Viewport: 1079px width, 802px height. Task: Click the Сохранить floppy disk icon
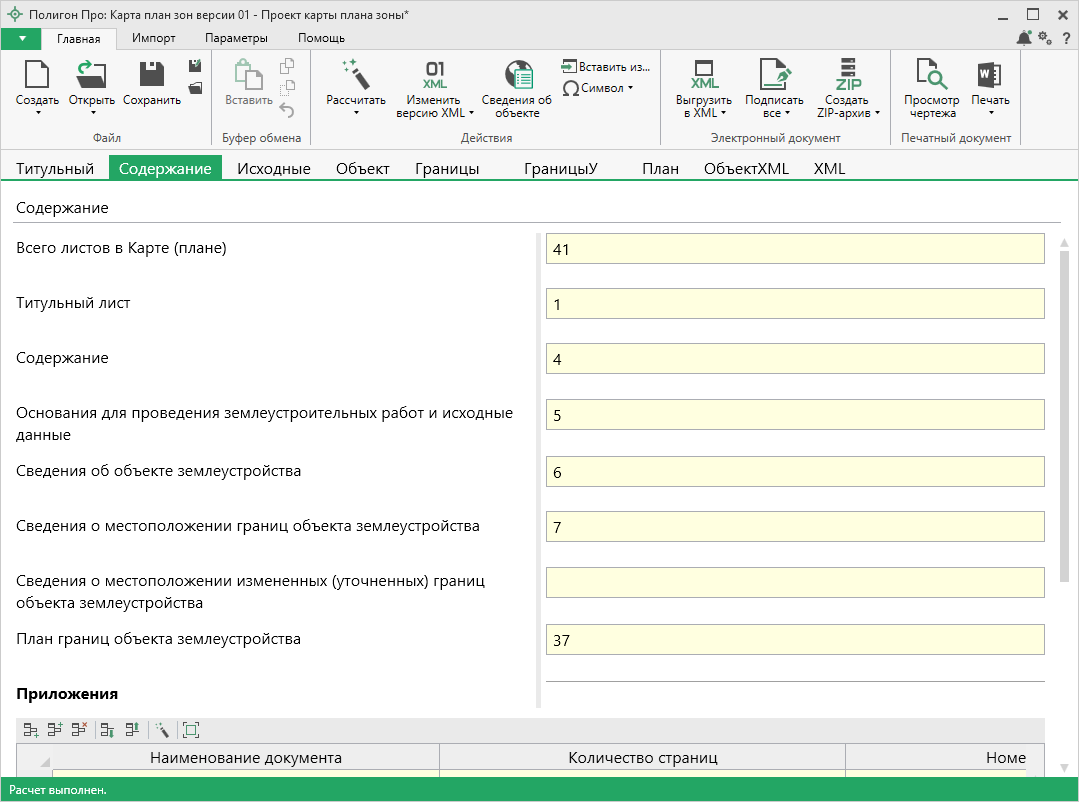point(152,75)
